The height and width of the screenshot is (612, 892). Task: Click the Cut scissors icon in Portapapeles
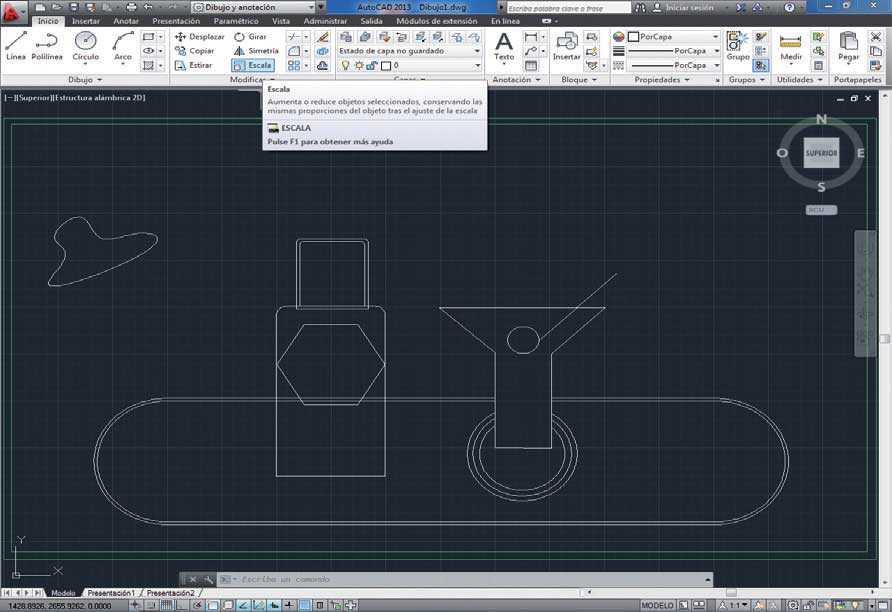coord(876,36)
